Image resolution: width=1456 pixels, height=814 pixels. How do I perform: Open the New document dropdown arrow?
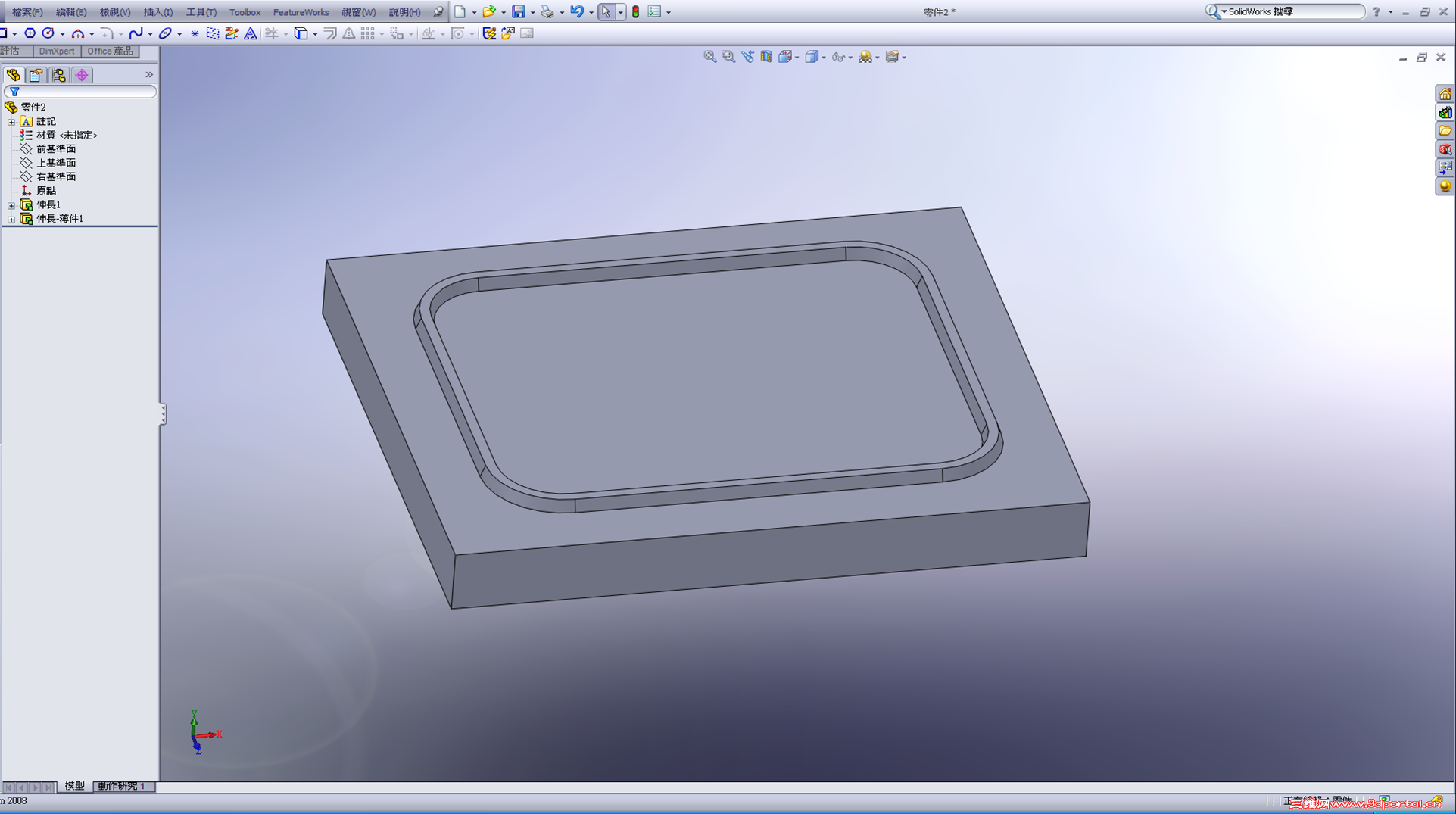(x=474, y=13)
